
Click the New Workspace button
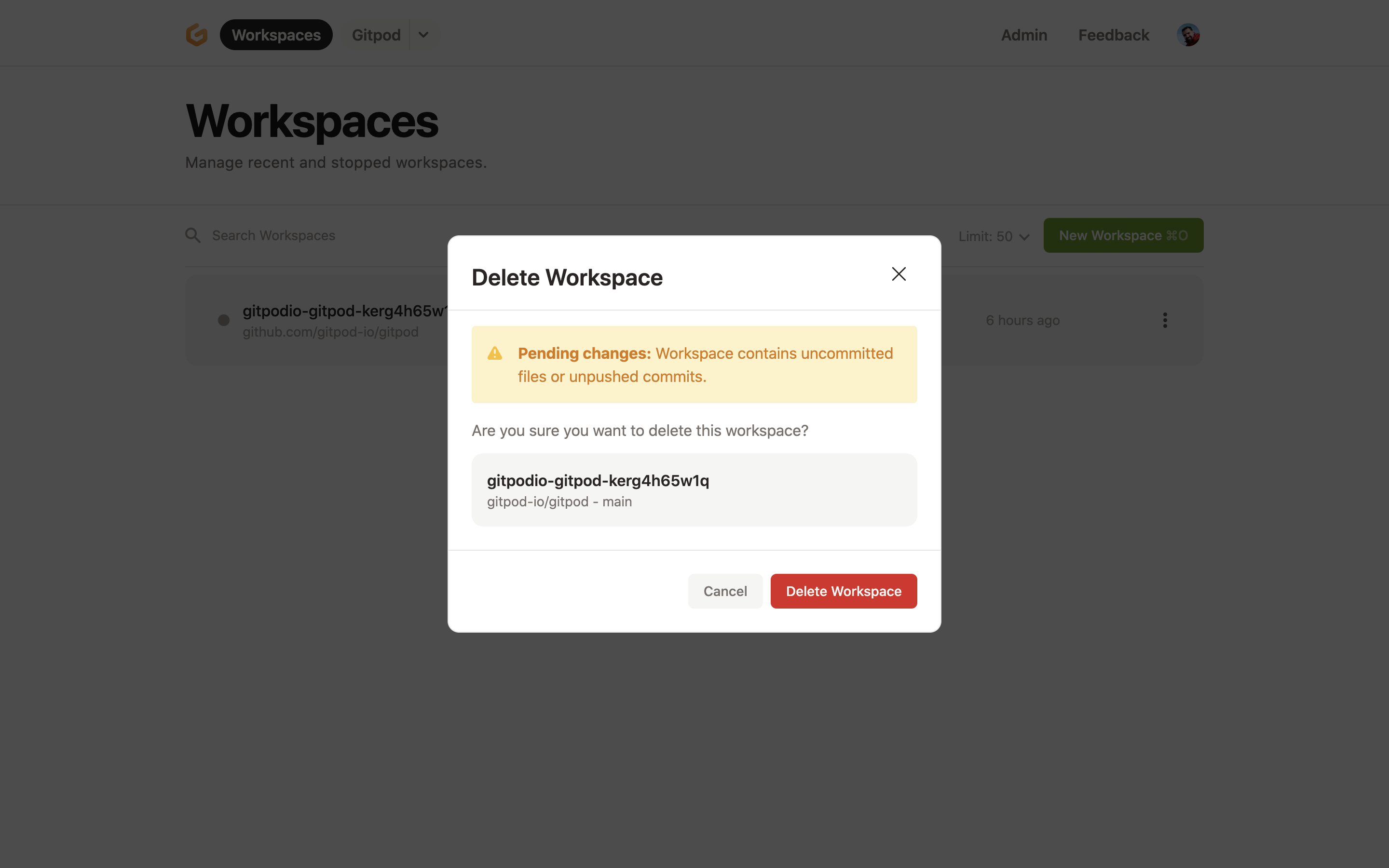1123,235
